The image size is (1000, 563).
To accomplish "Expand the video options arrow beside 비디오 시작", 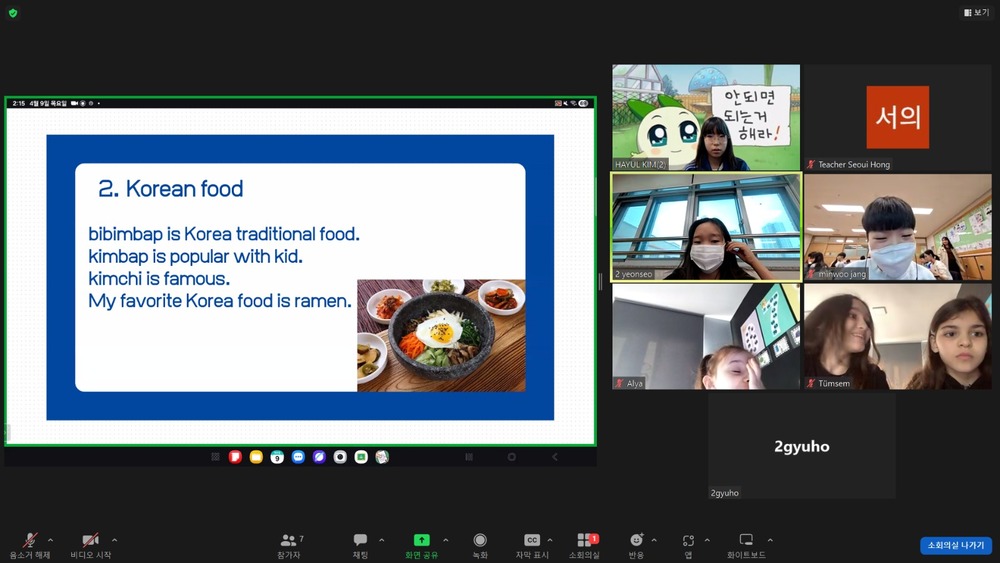I will click(114, 540).
